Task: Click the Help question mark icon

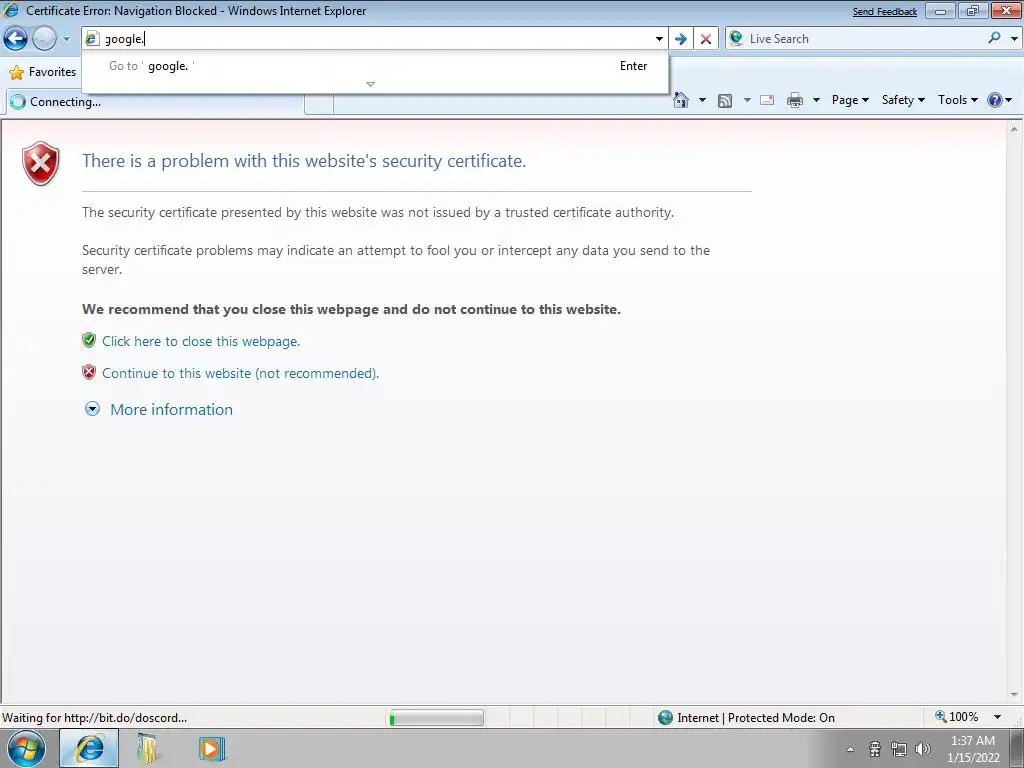Action: (x=995, y=100)
